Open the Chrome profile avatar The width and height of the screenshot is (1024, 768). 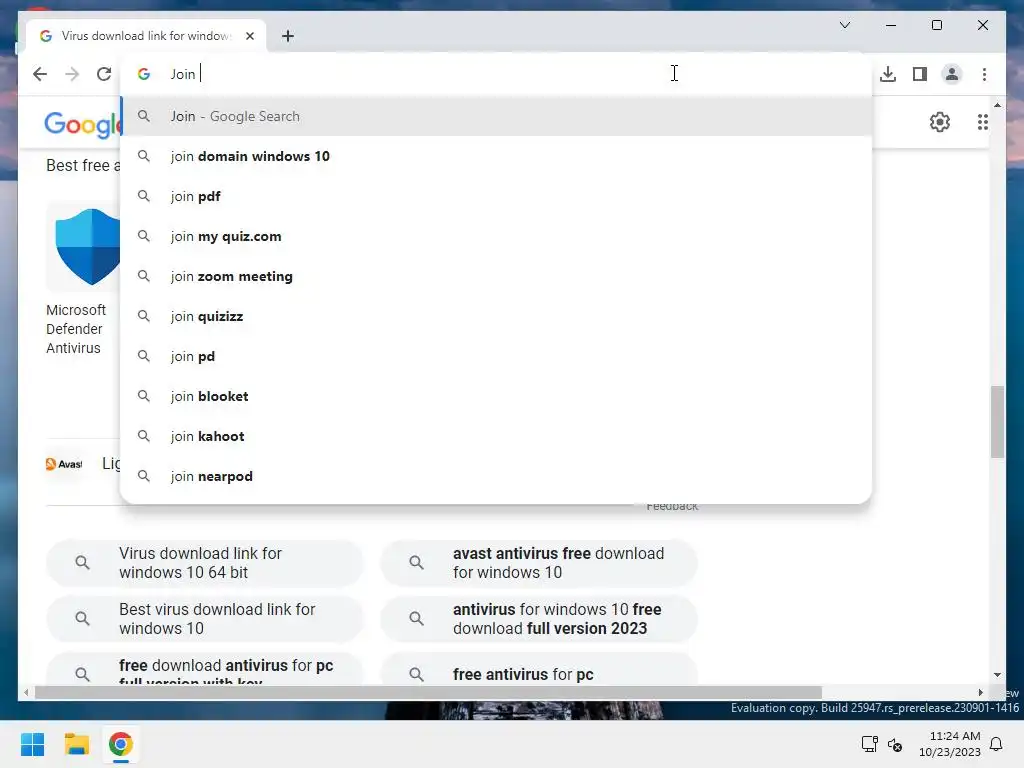952,74
